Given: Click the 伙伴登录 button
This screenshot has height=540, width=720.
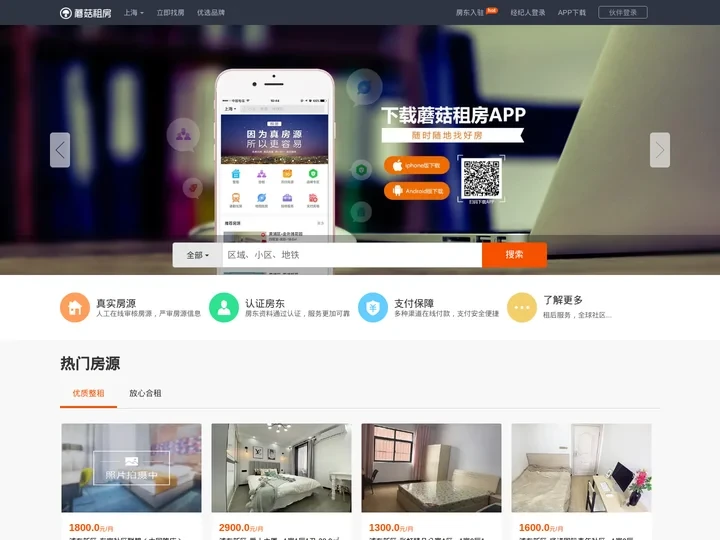Looking at the screenshot, I should 623,12.
